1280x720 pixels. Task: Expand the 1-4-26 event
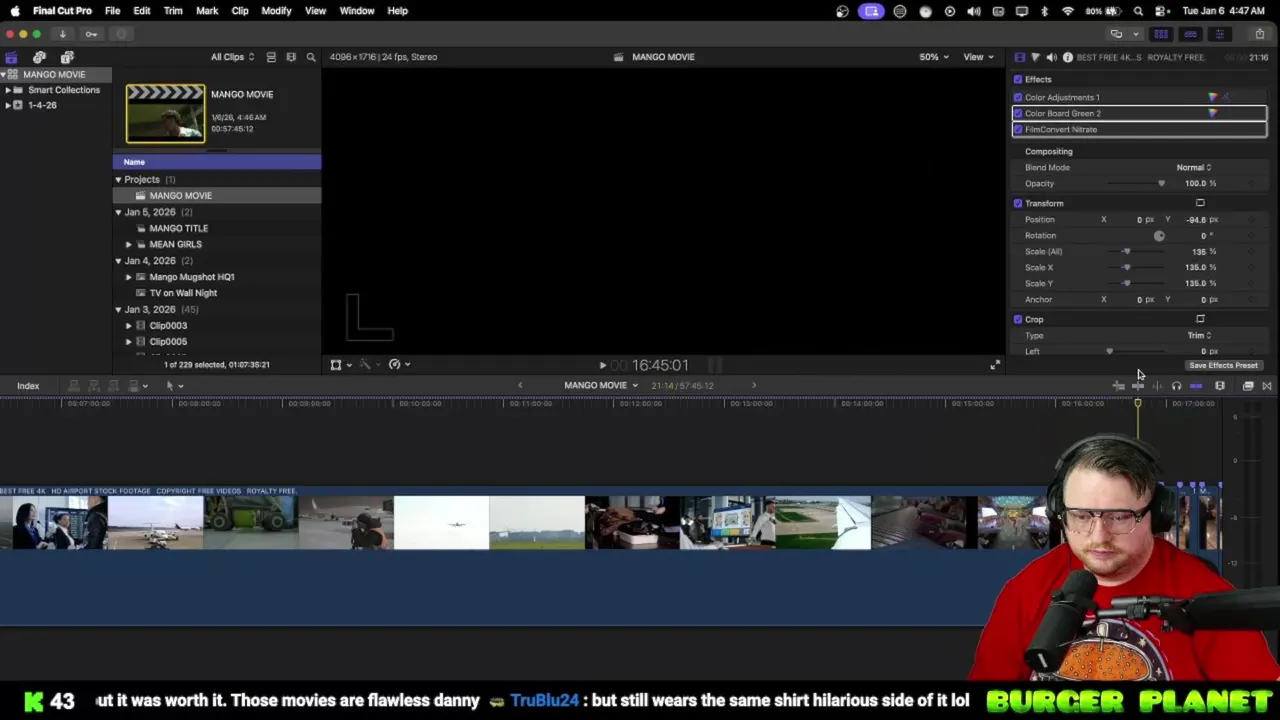click(8, 105)
